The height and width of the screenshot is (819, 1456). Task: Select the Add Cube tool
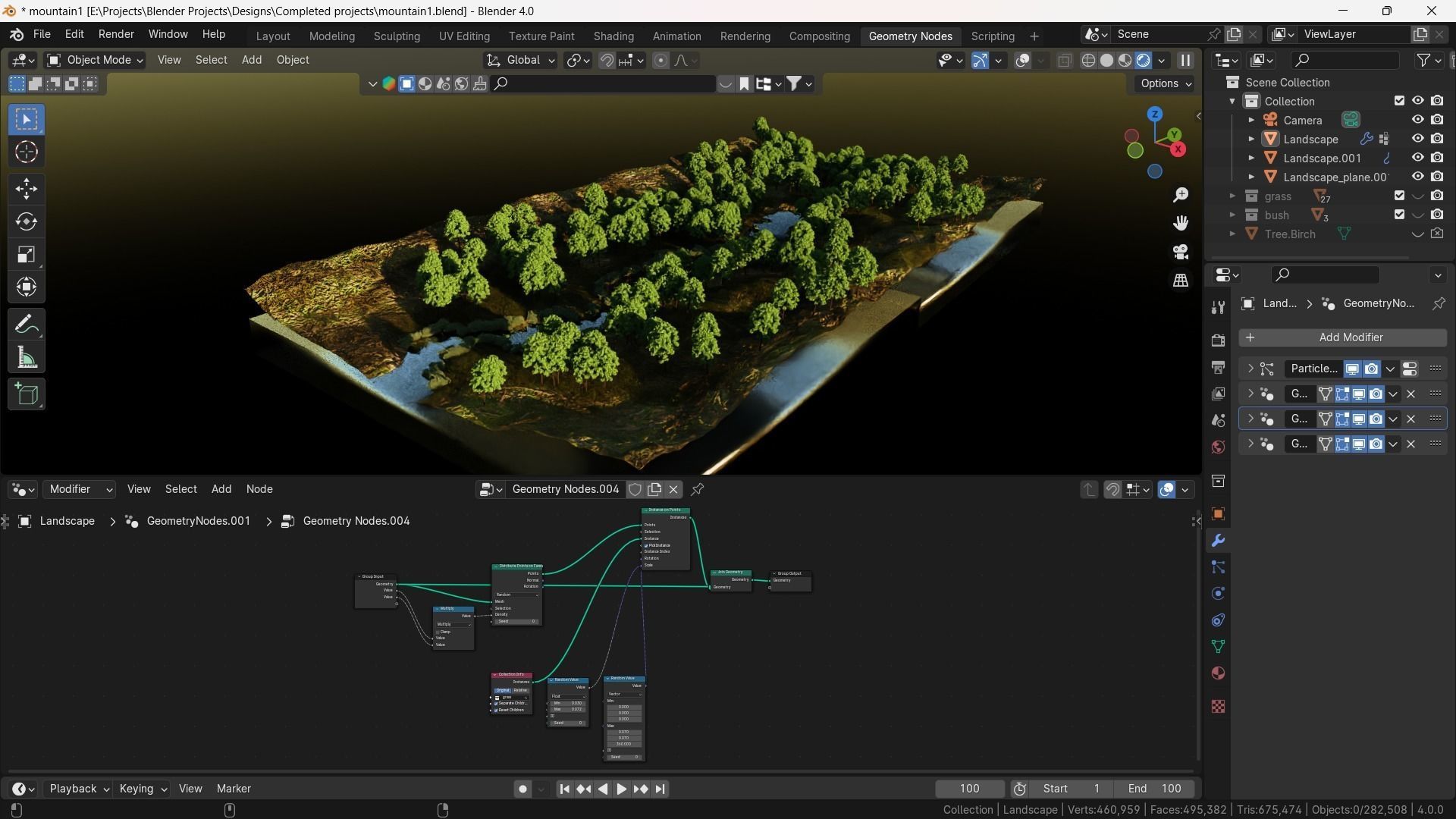coord(27,394)
